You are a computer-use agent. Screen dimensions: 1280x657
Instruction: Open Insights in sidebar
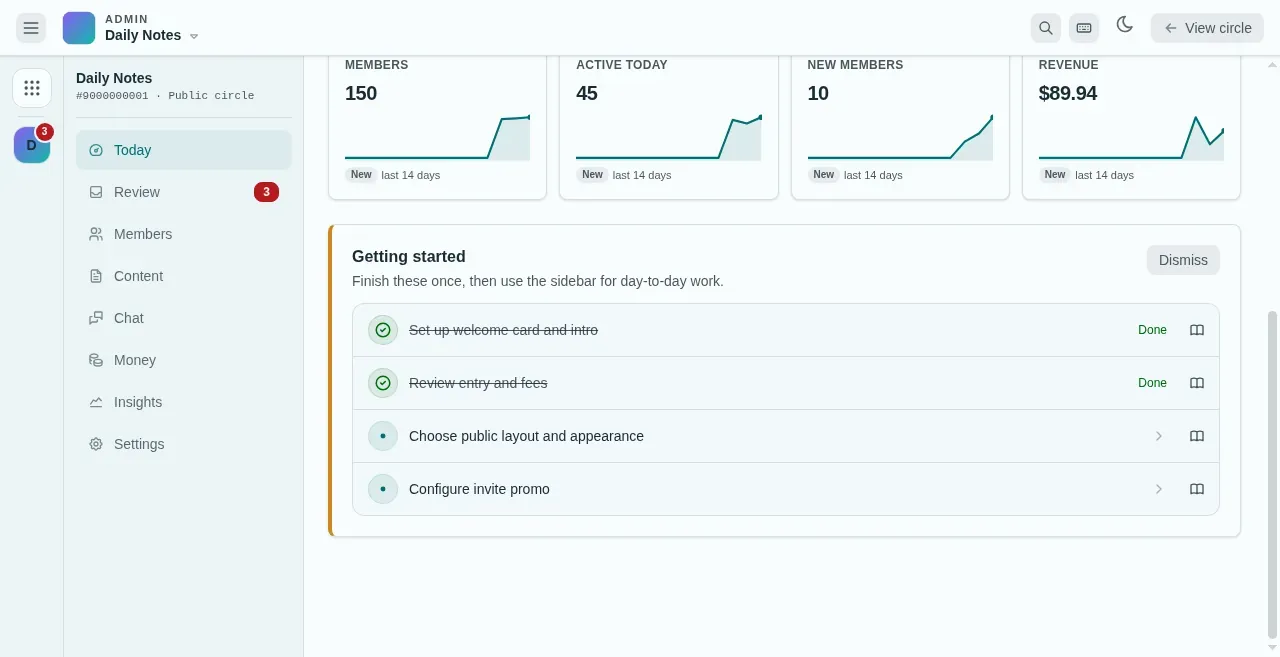(x=184, y=402)
